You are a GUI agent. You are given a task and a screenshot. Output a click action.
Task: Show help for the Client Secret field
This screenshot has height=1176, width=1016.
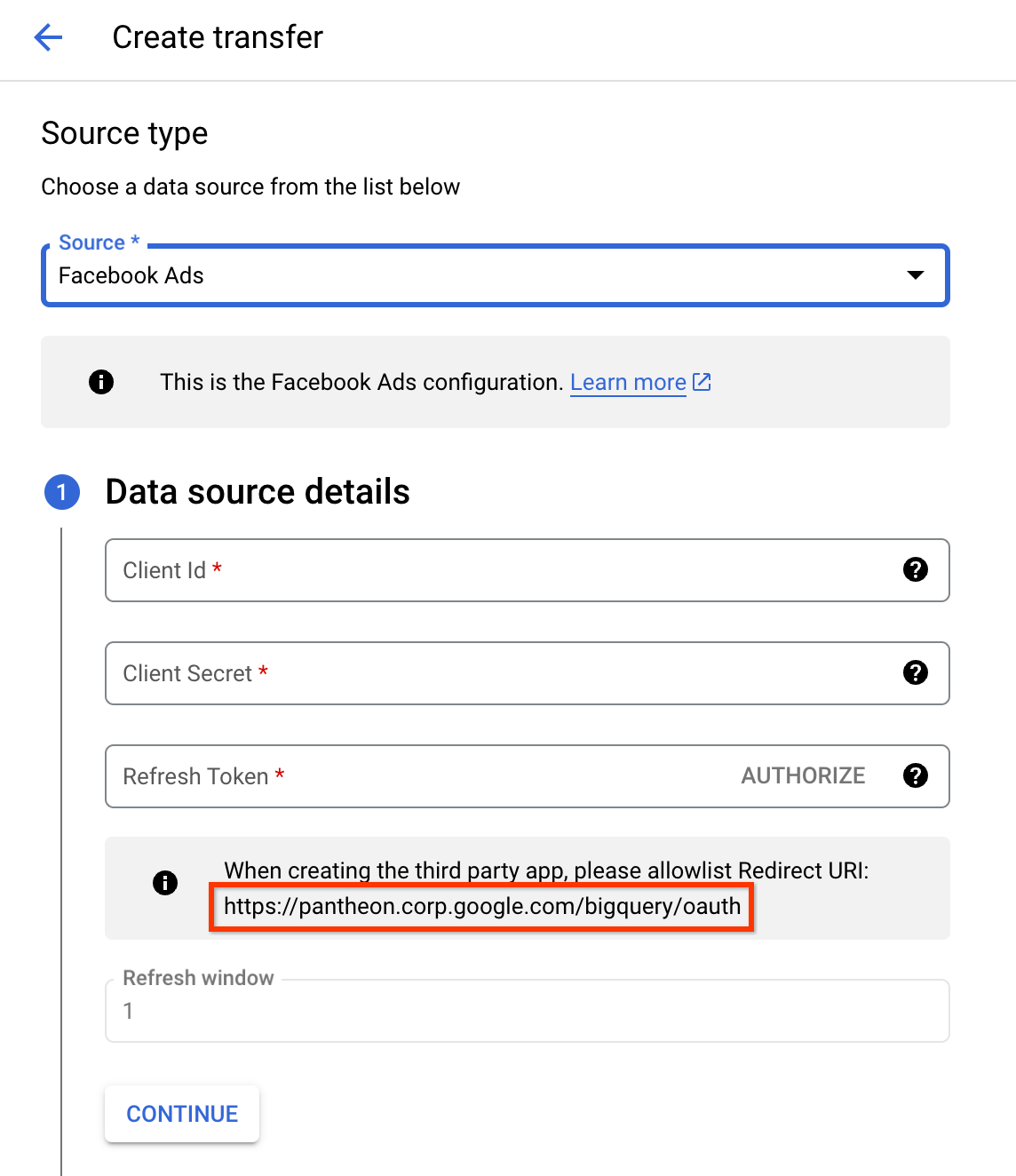(915, 673)
